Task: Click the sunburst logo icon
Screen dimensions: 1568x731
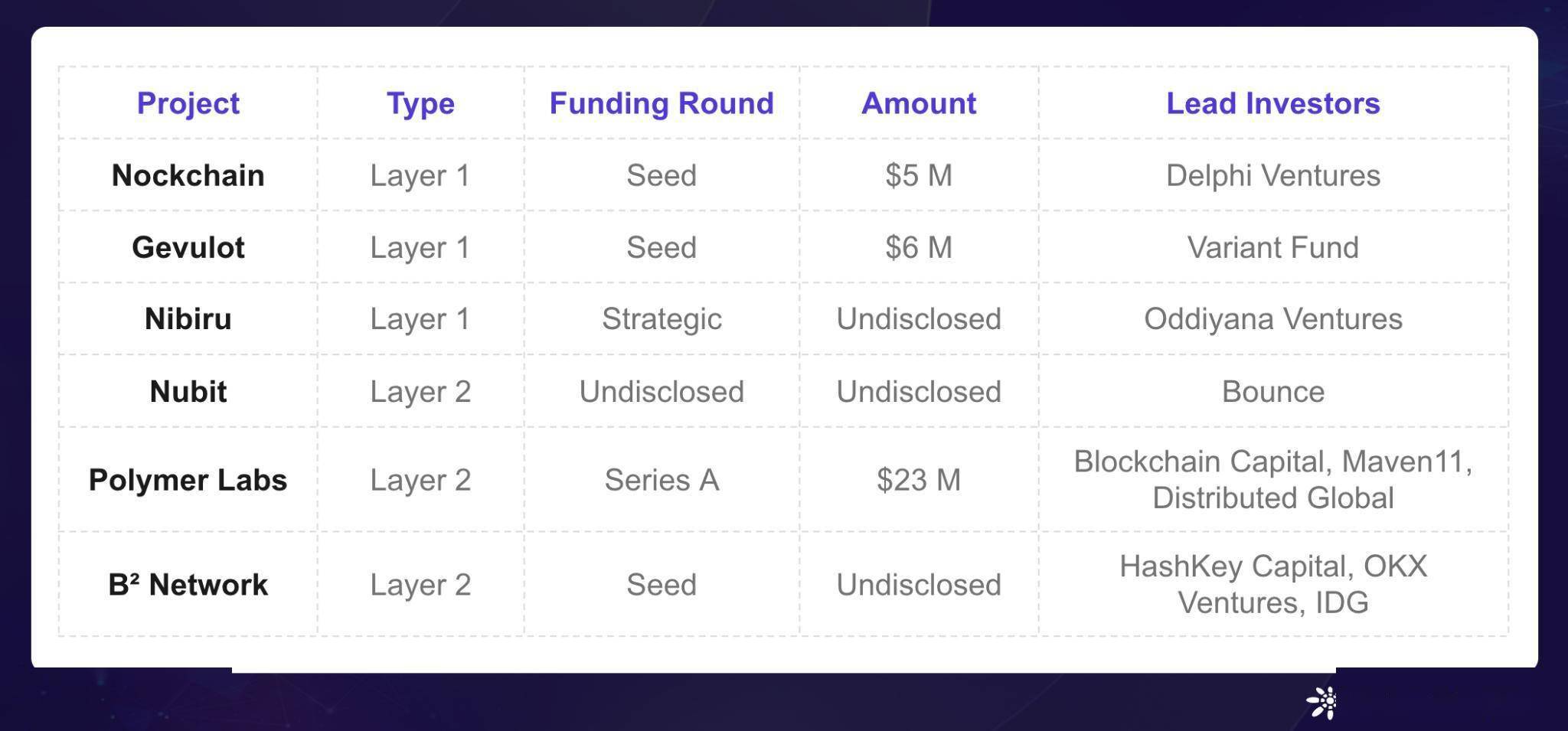Action: point(1322,703)
